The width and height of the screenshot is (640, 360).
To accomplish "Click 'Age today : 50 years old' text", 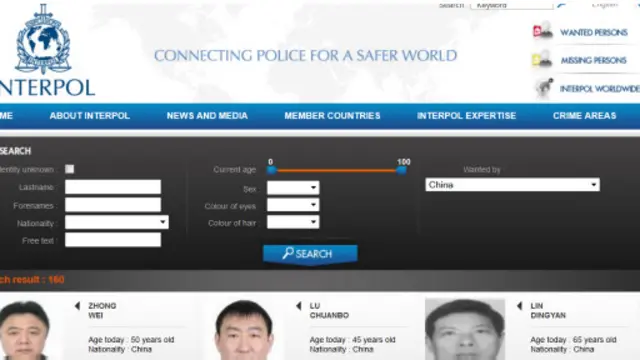I will tap(131, 340).
